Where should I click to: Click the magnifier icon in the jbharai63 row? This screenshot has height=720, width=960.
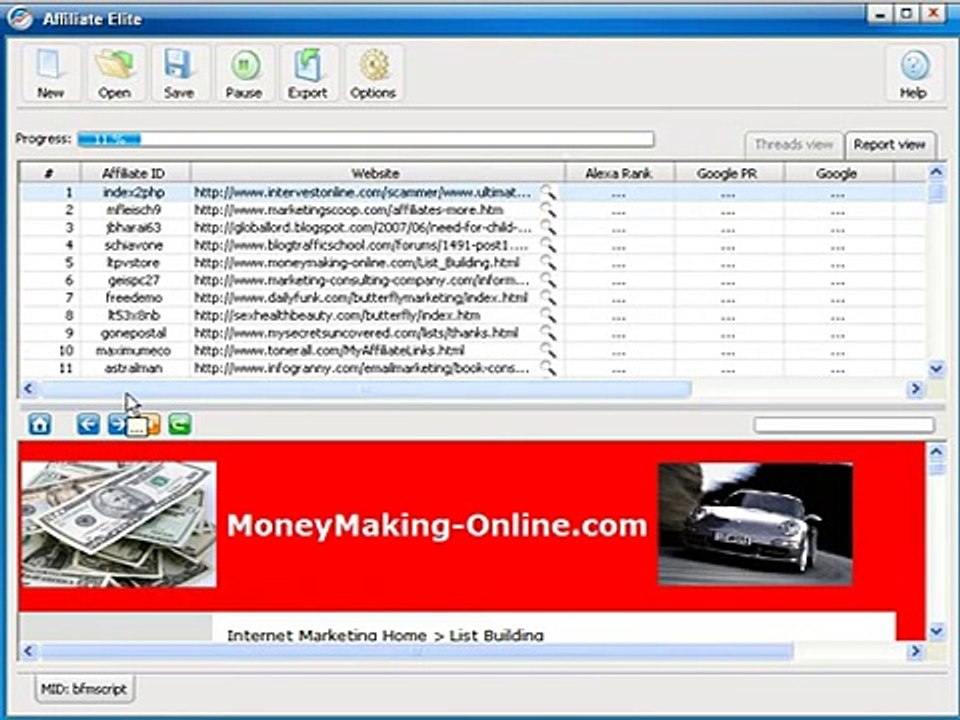[x=548, y=228]
